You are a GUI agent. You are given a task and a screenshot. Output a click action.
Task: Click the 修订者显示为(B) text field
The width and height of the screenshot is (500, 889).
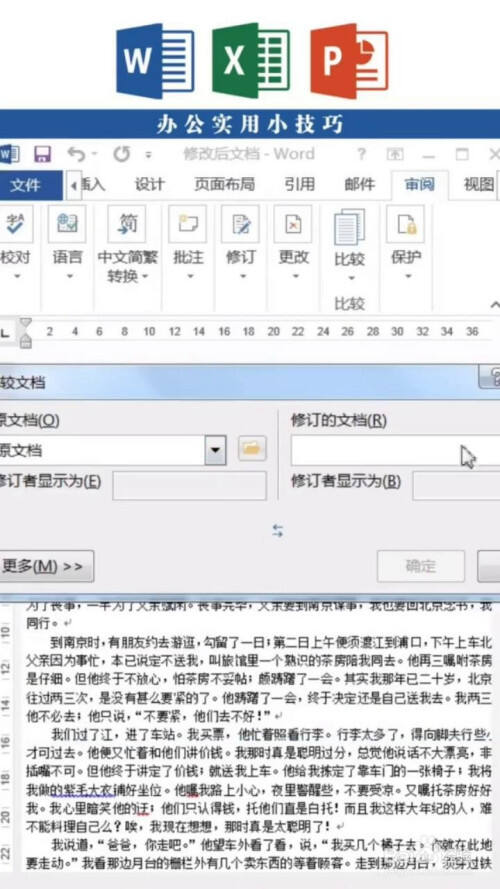(456, 486)
